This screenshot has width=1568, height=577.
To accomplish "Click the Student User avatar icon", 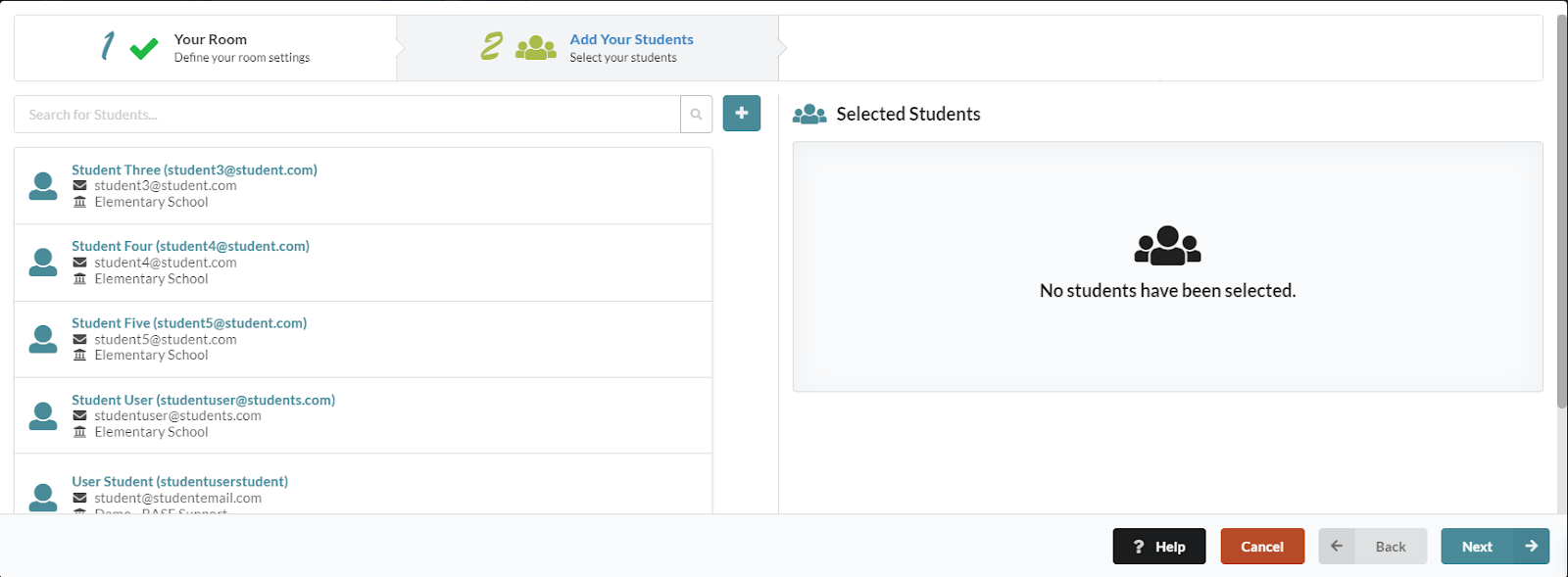I will [43, 416].
